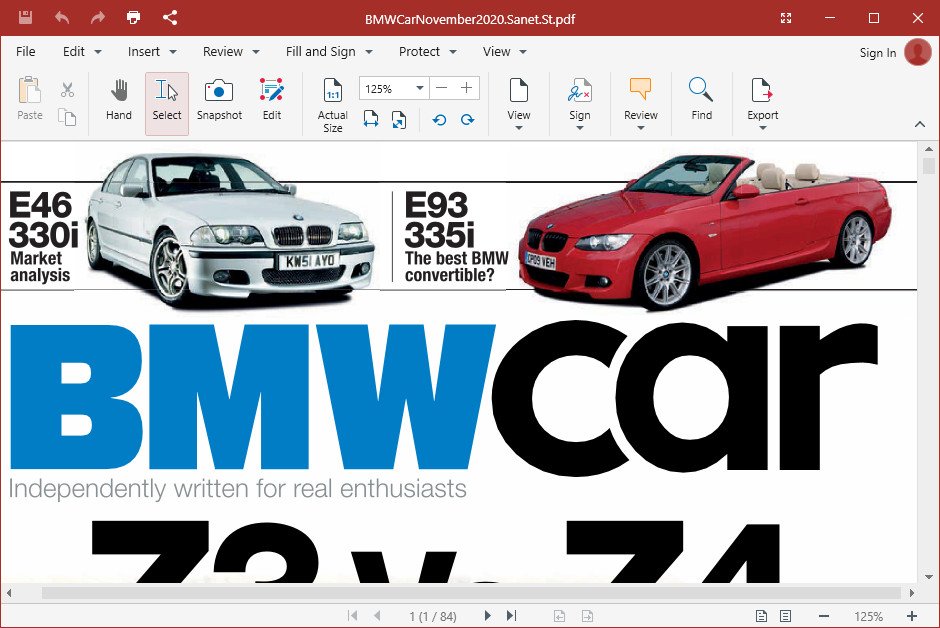Zoom out with status bar minus
The width and height of the screenshot is (940, 628).
click(824, 616)
